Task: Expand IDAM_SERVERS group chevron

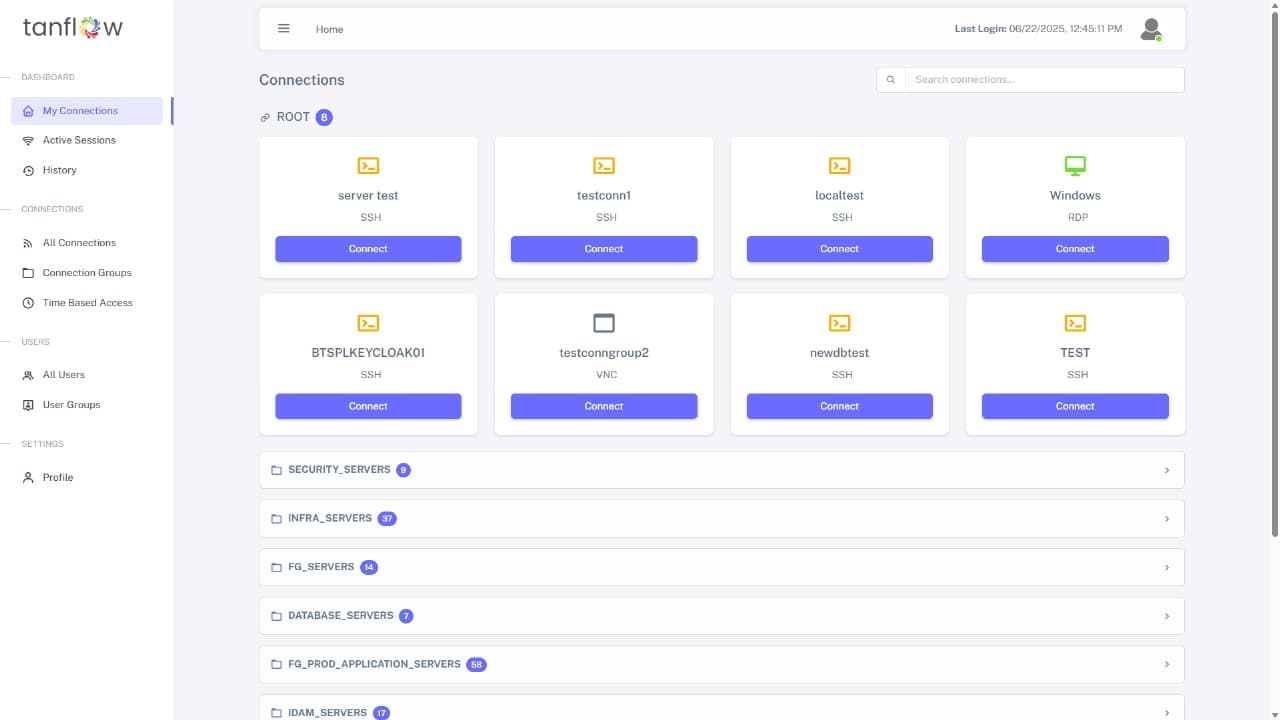Action: (1167, 713)
